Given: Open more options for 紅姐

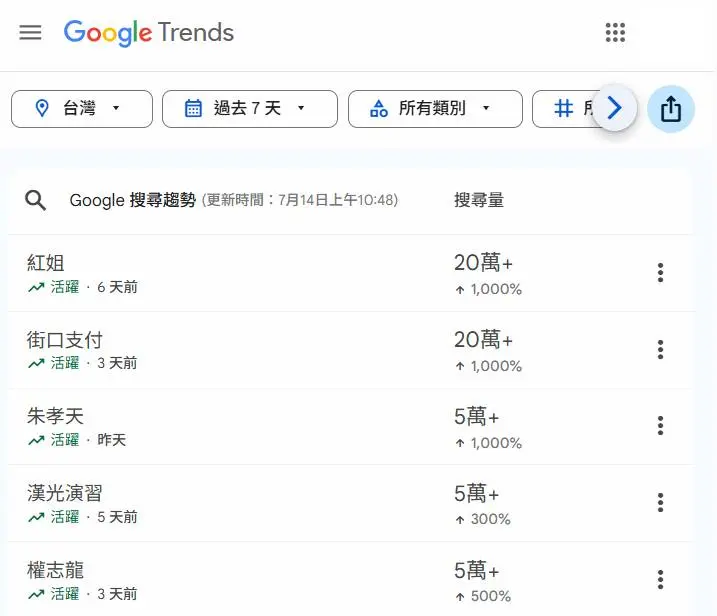Looking at the screenshot, I should [660, 272].
